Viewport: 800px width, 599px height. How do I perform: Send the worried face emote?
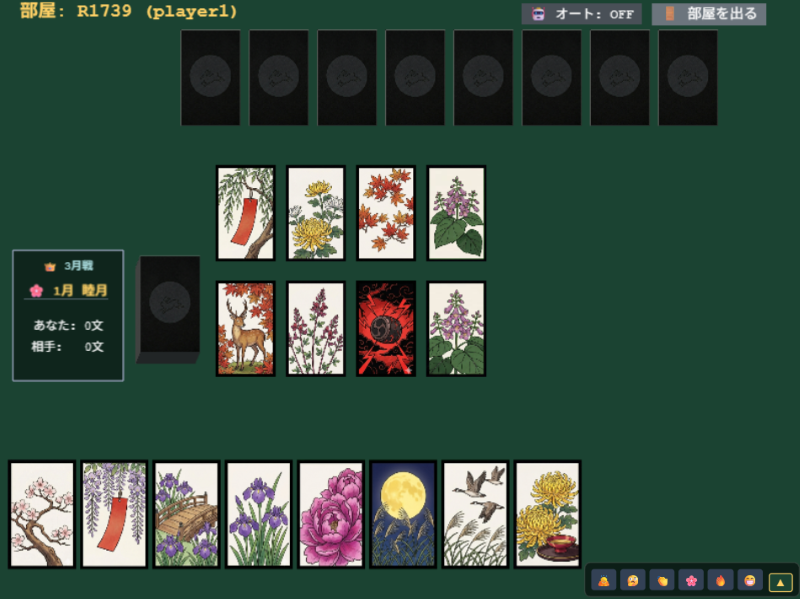click(633, 581)
